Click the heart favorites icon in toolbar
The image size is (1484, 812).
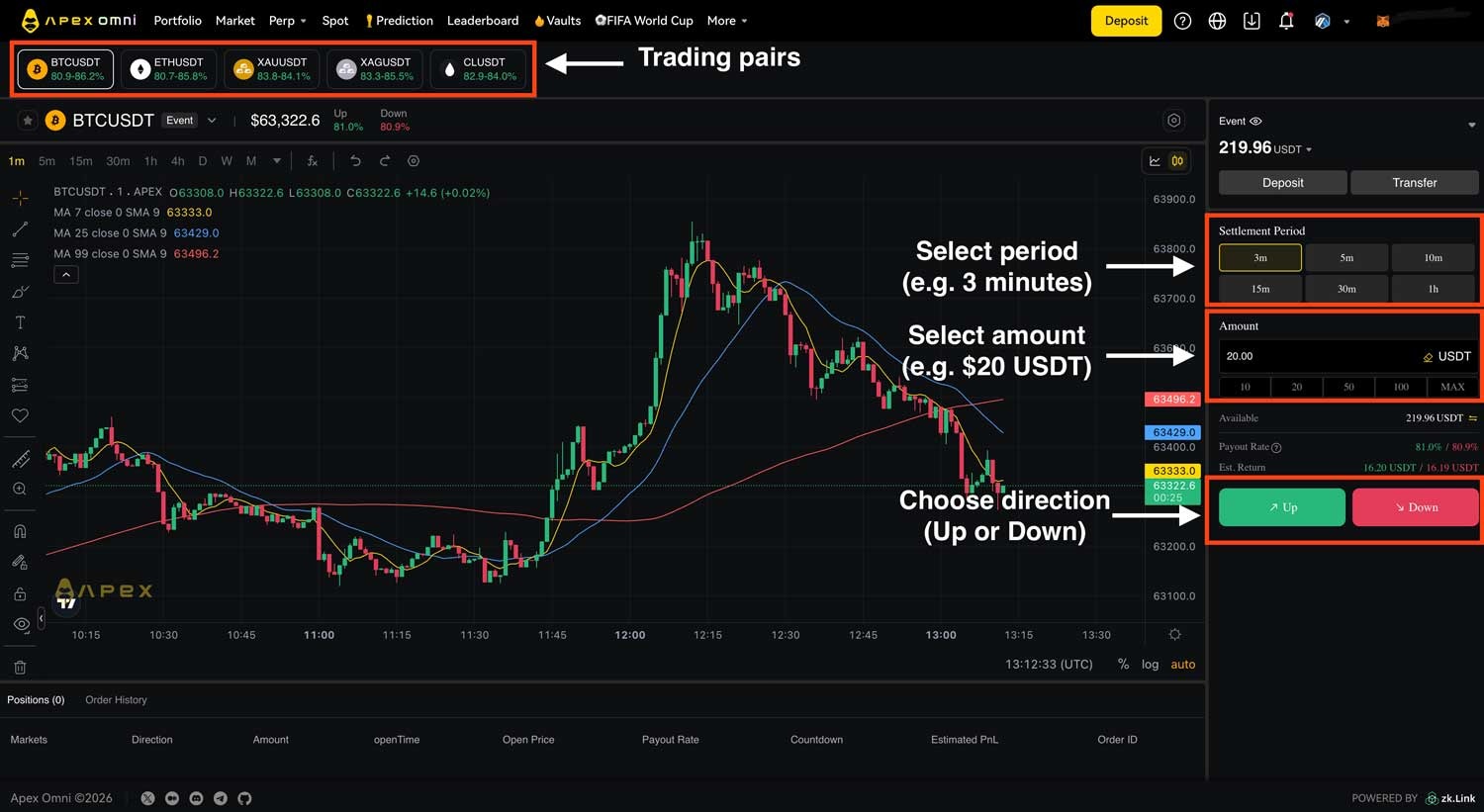point(20,415)
